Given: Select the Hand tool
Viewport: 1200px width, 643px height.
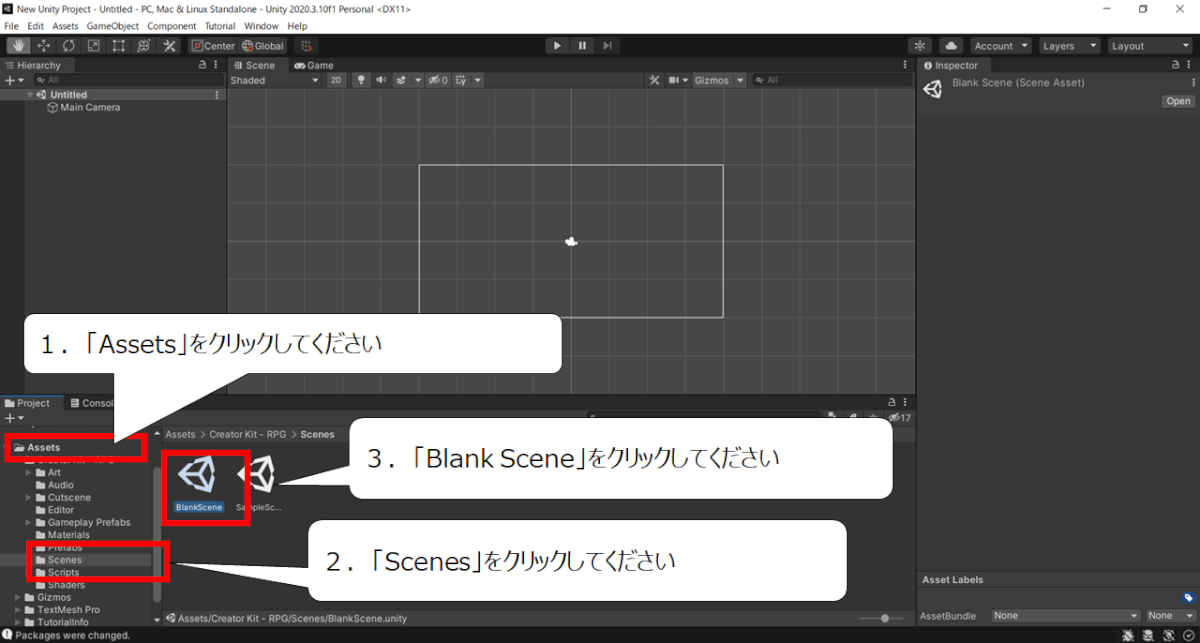Looking at the screenshot, I should pyautogui.click(x=18, y=46).
